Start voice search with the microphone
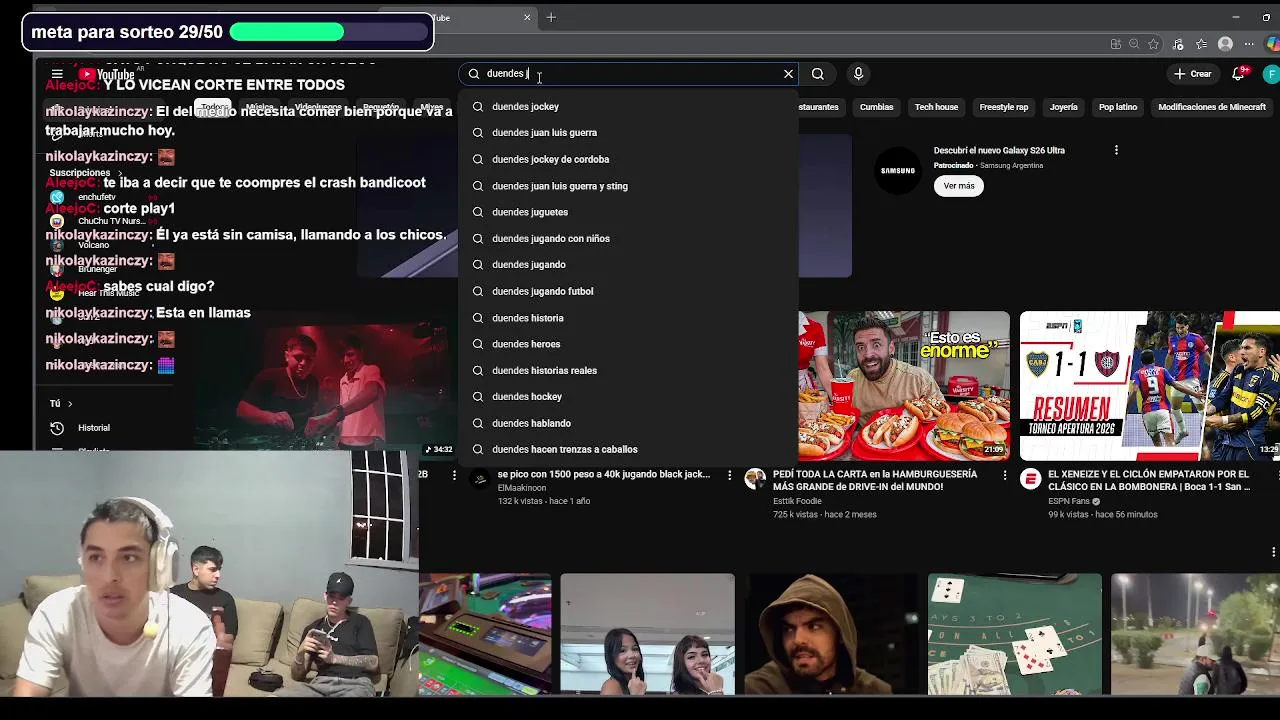The width and height of the screenshot is (1280, 720). point(858,74)
